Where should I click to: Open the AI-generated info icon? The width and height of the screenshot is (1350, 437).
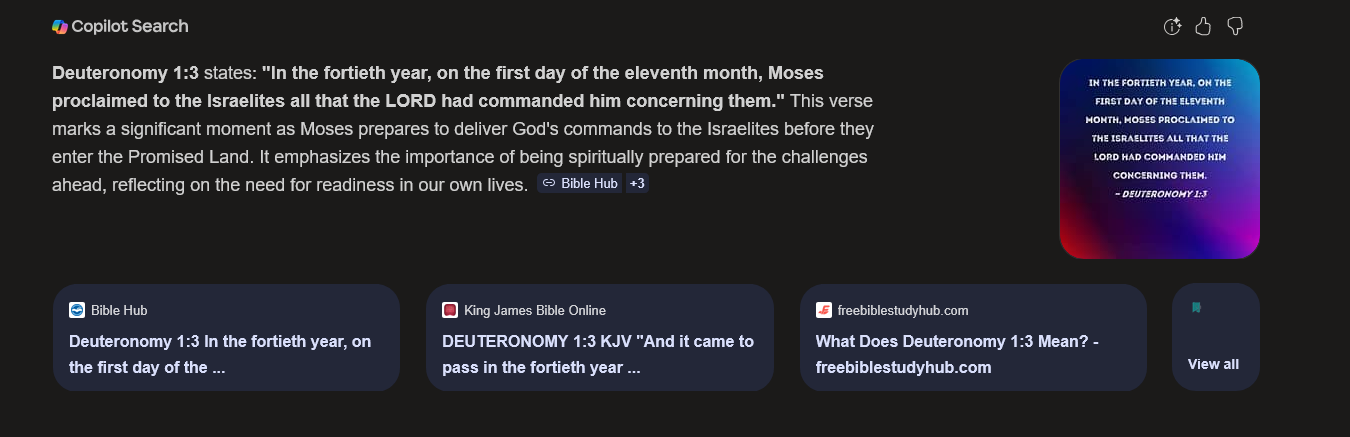click(x=1173, y=26)
